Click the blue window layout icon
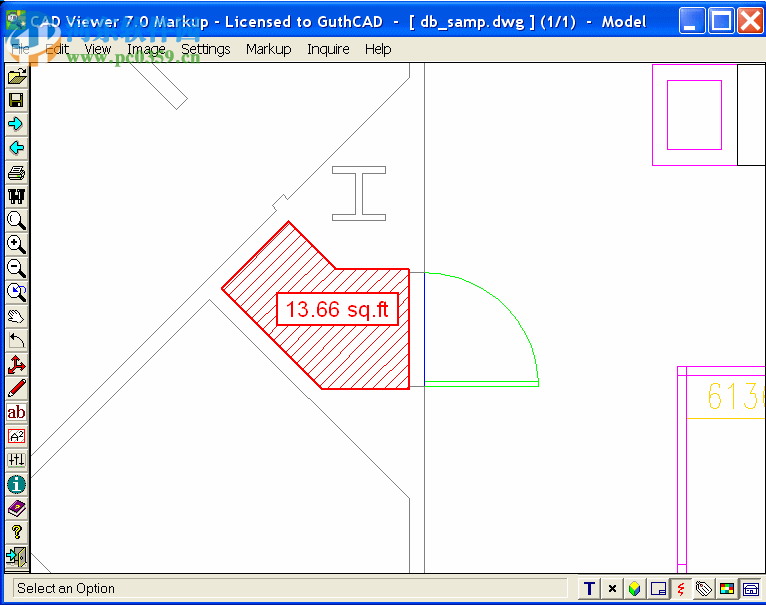Viewport: 766px width, 605px height. [658, 589]
